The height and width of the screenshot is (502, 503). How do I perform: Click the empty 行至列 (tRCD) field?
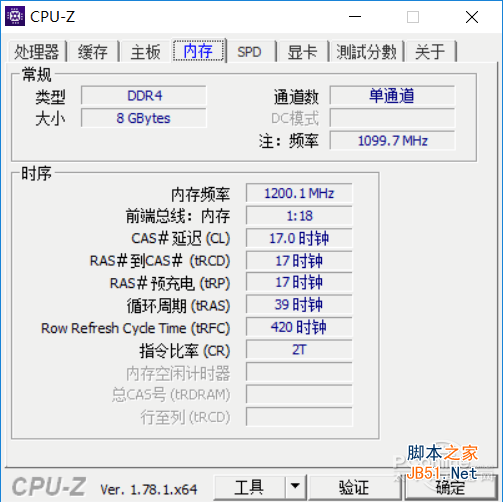299,416
